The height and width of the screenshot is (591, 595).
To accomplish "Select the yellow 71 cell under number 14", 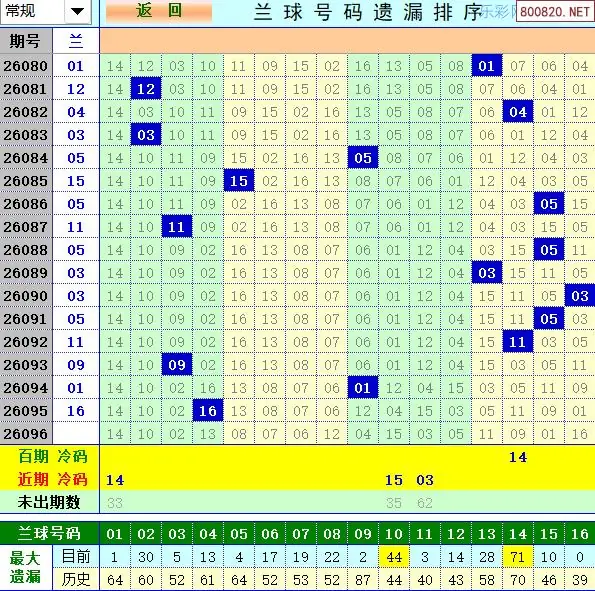I will [x=518, y=557].
